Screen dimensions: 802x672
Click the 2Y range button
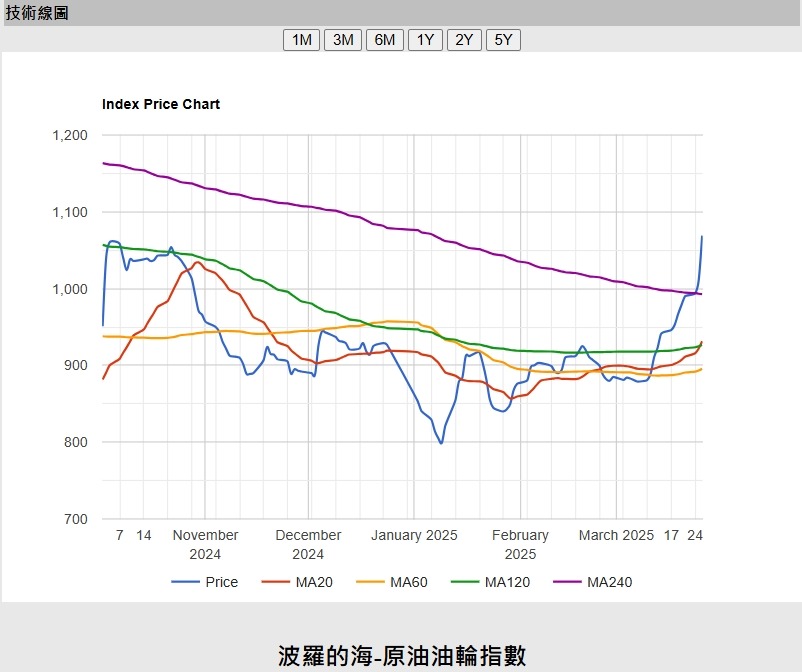pyautogui.click(x=464, y=40)
